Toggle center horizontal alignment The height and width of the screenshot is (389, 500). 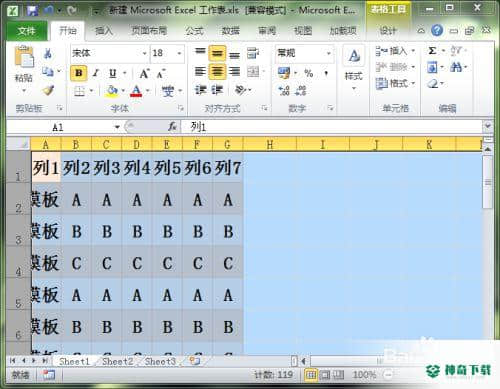217,71
